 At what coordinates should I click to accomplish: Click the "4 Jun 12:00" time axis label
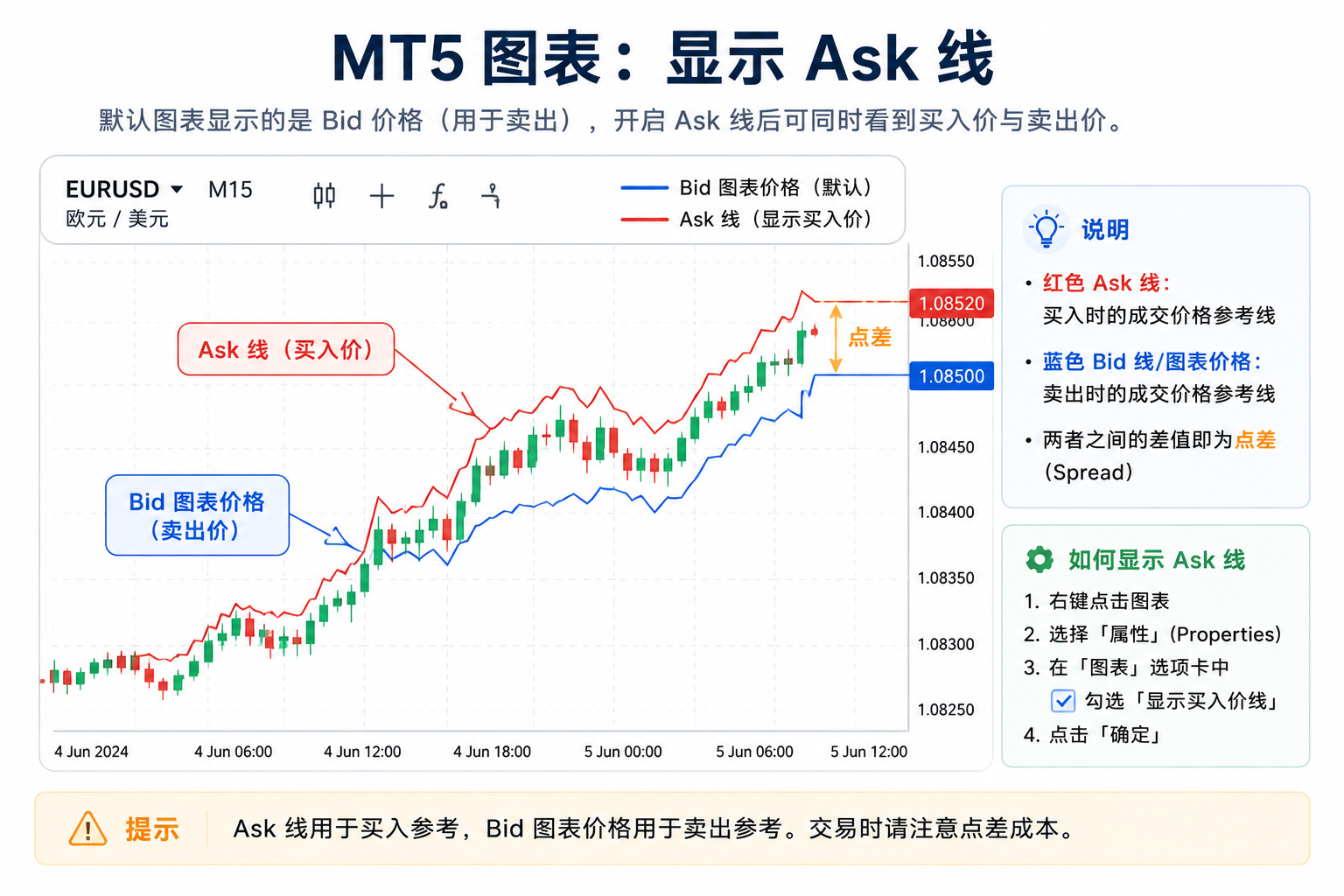point(362,752)
